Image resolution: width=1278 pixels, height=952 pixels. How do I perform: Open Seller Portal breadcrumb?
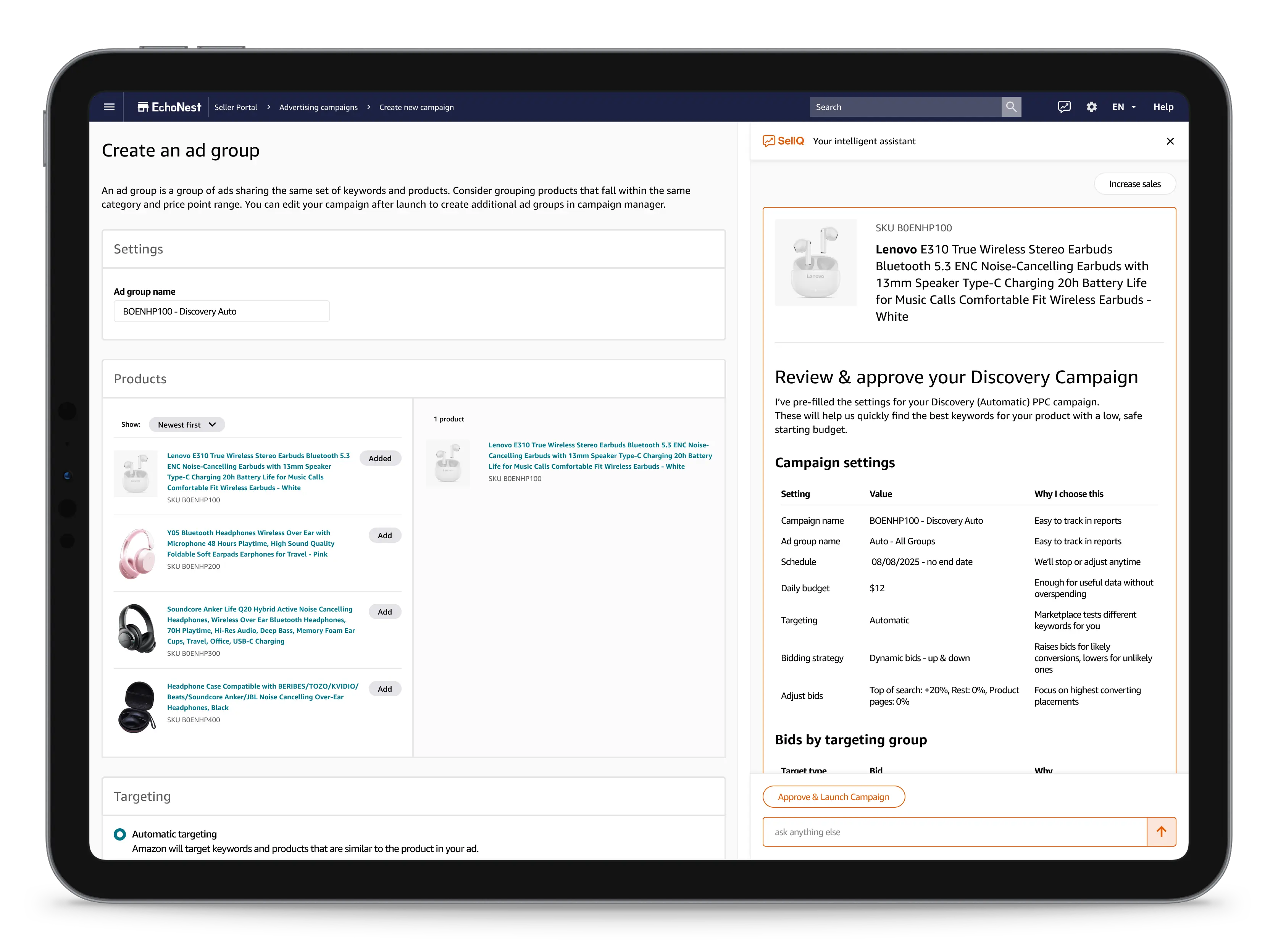tap(236, 107)
